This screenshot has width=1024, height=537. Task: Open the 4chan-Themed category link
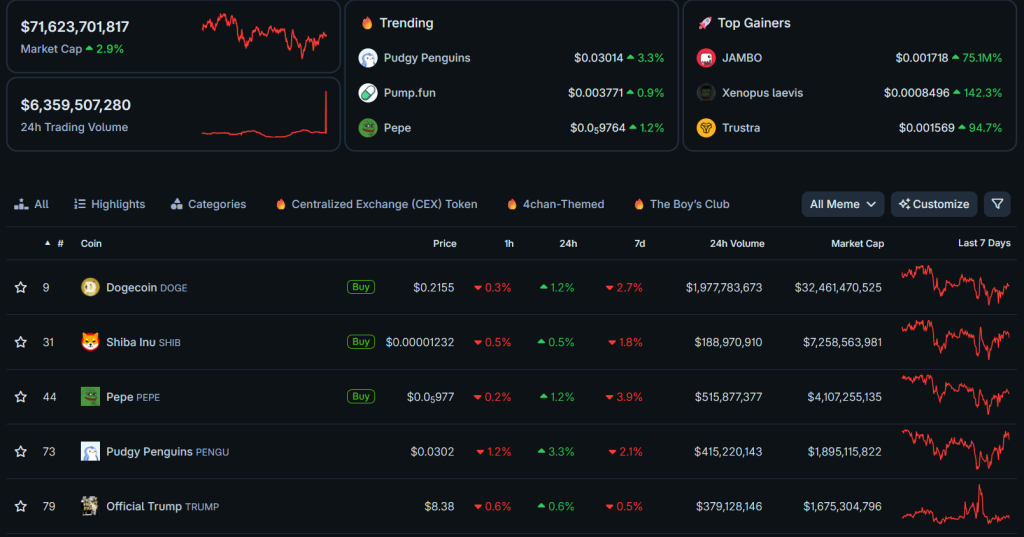555,204
